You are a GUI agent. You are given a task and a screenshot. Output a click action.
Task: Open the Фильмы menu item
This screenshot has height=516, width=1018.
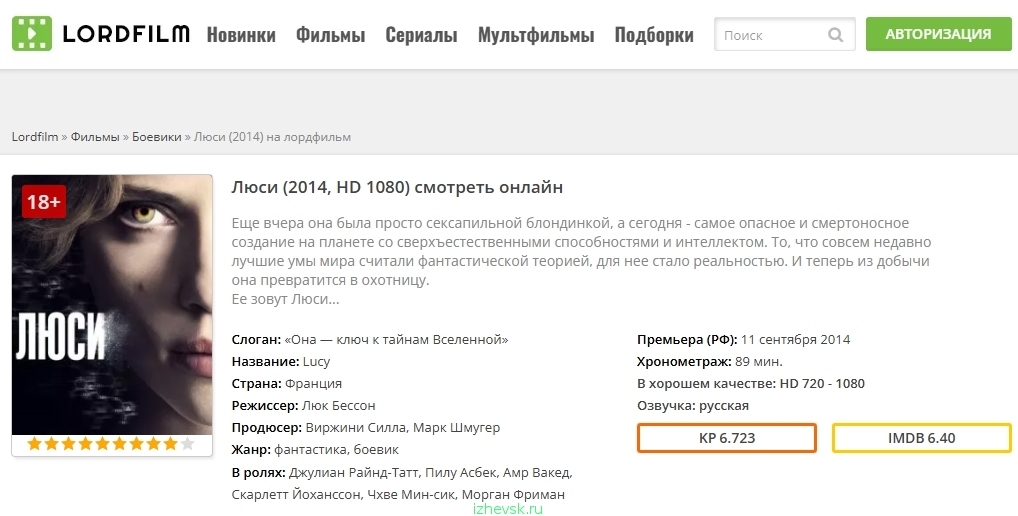tap(330, 34)
